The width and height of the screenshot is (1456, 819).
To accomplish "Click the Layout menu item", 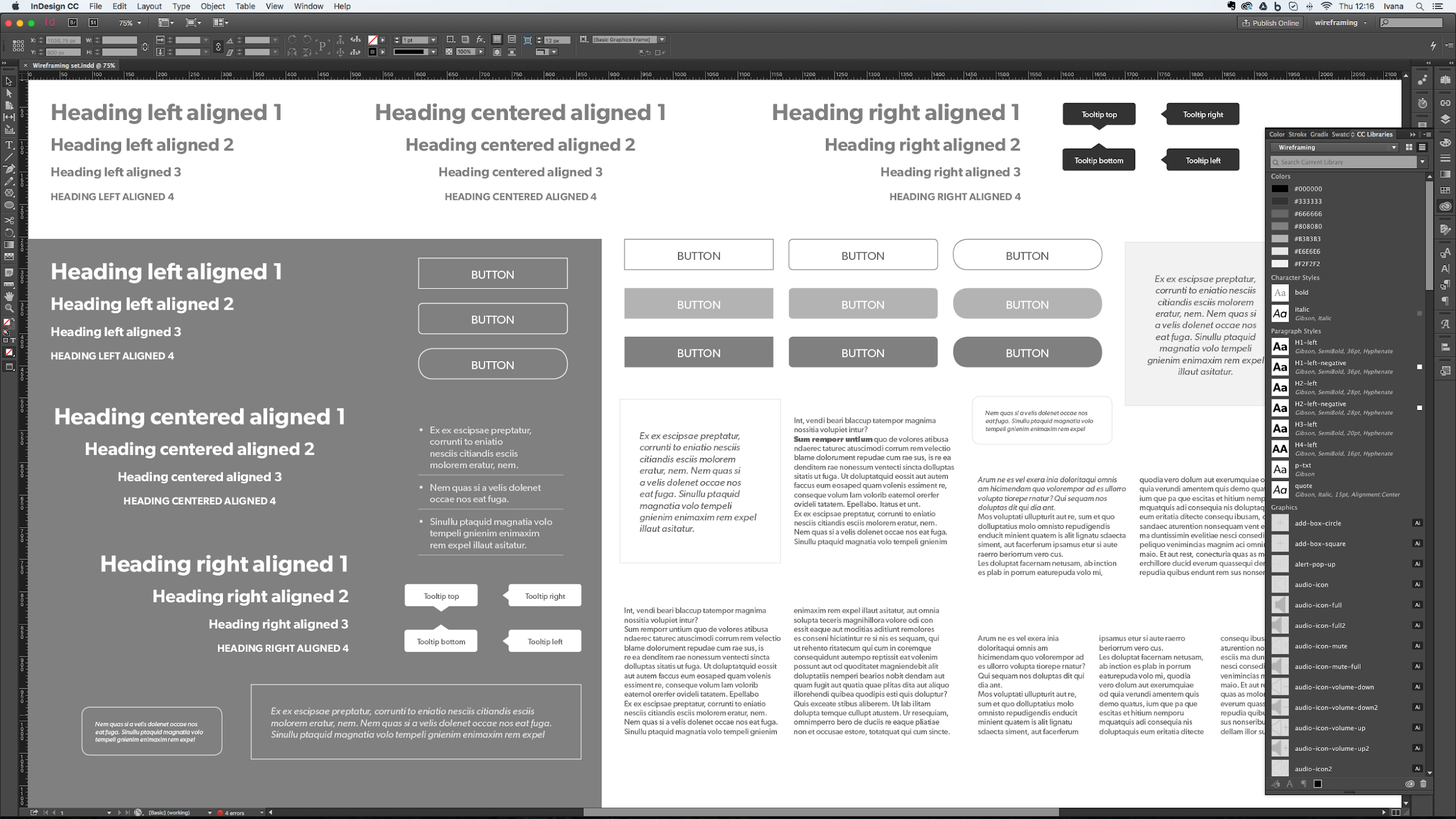I will tap(149, 7).
